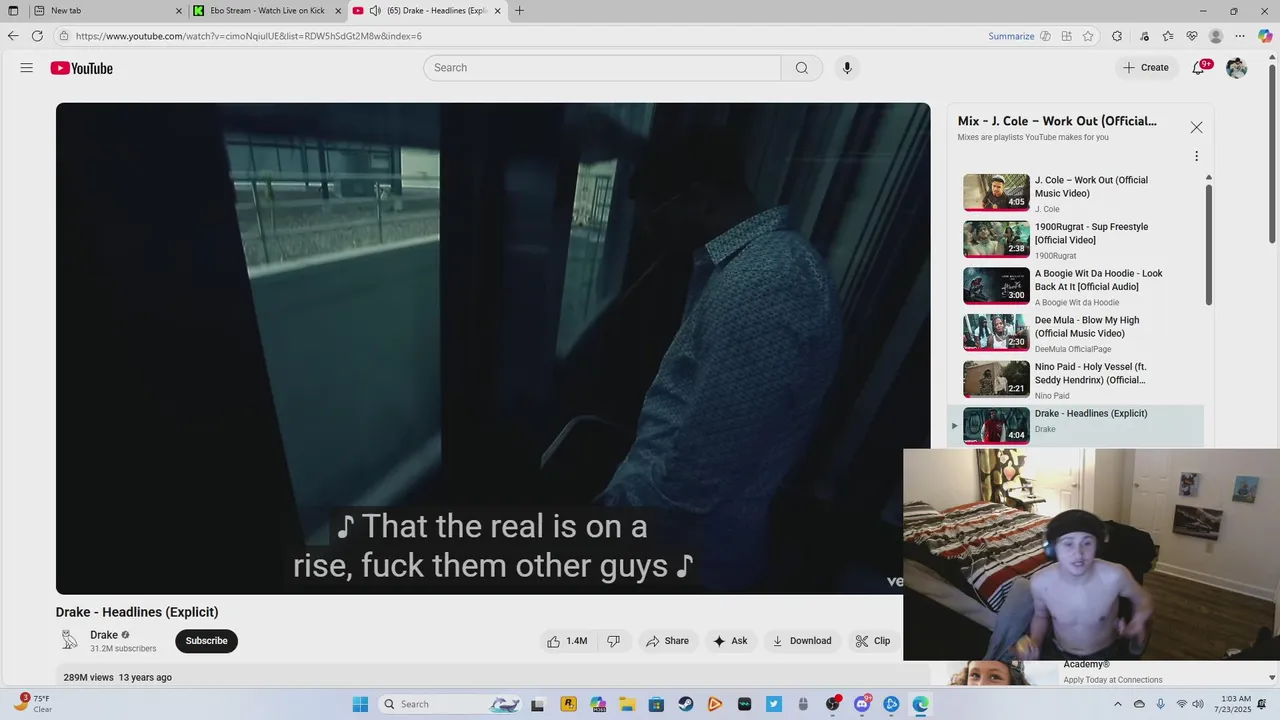
Task: Open browser extensions puzzle icon
Action: click(x=1117, y=36)
